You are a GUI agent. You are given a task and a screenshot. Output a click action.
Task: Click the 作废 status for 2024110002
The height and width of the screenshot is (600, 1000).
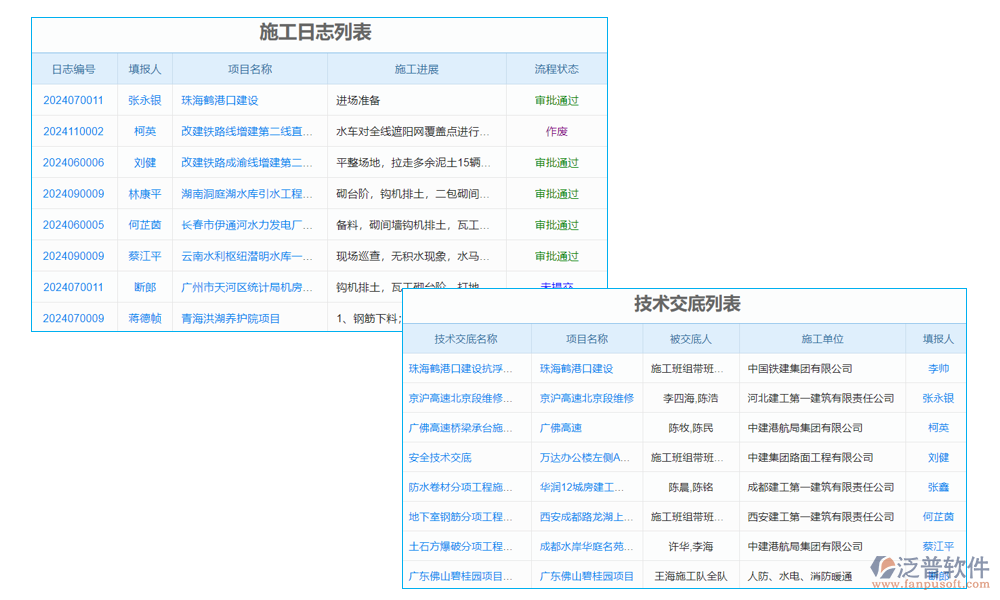pos(556,131)
